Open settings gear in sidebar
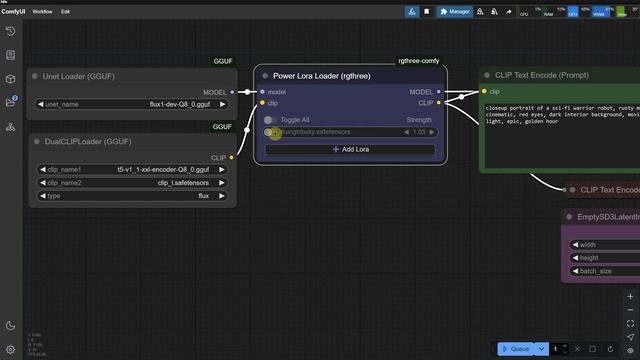 tap(11, 350)
